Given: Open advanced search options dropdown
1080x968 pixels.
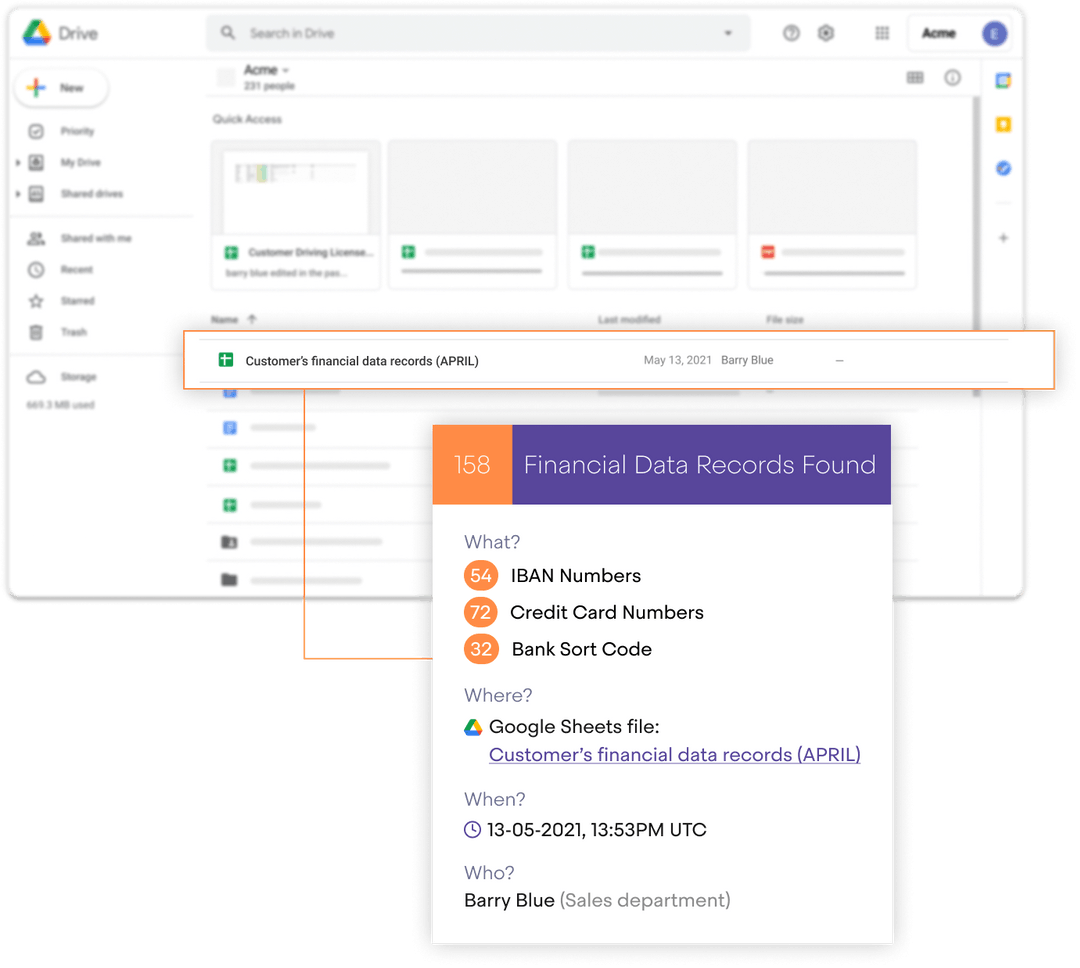Looking at the screenshot, I should click(x=728, y=33).
